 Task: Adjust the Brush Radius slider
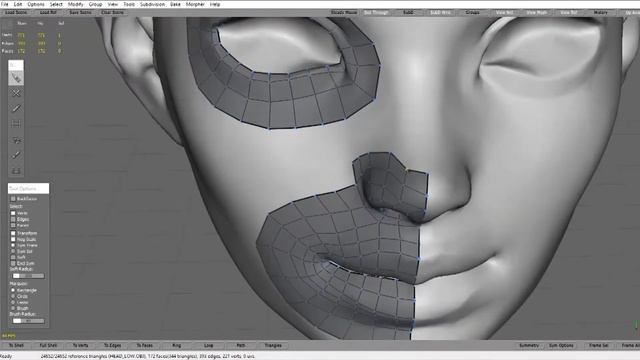click(x=28, y=321)
